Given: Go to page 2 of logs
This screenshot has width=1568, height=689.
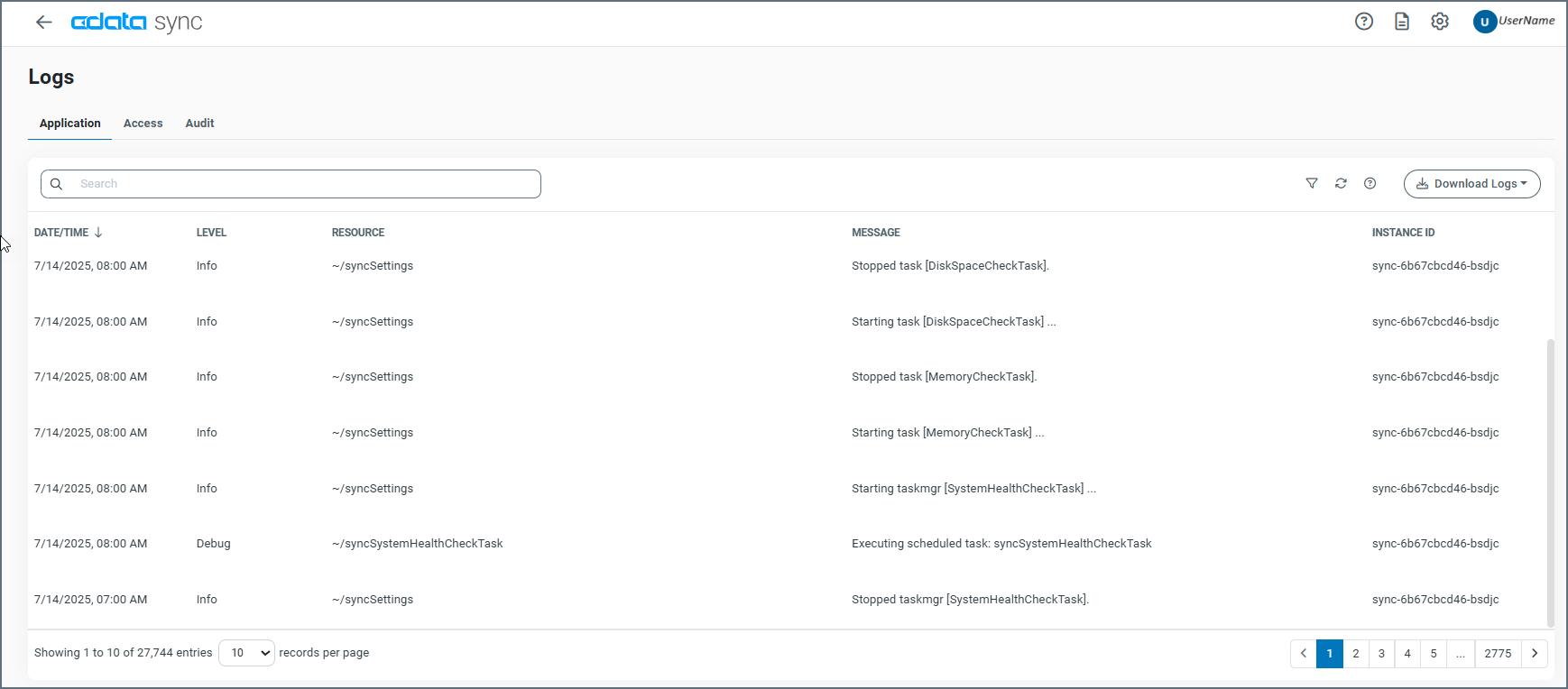Looking at the screenshot, I should click(x=1355, y=654).
